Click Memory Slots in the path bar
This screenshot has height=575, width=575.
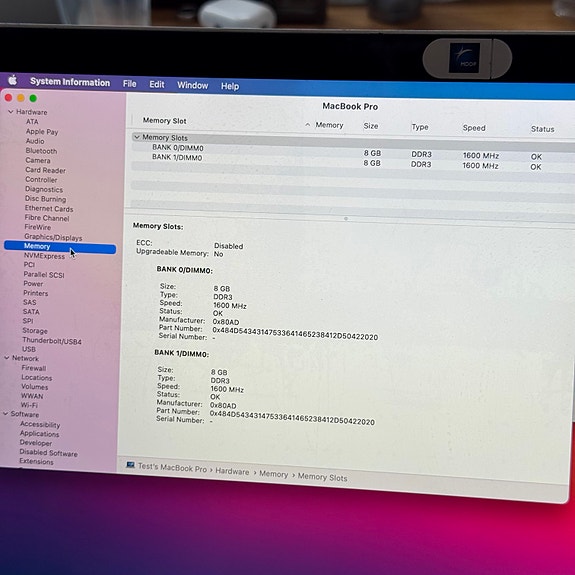pyautogui.click(x=322, y=477)
